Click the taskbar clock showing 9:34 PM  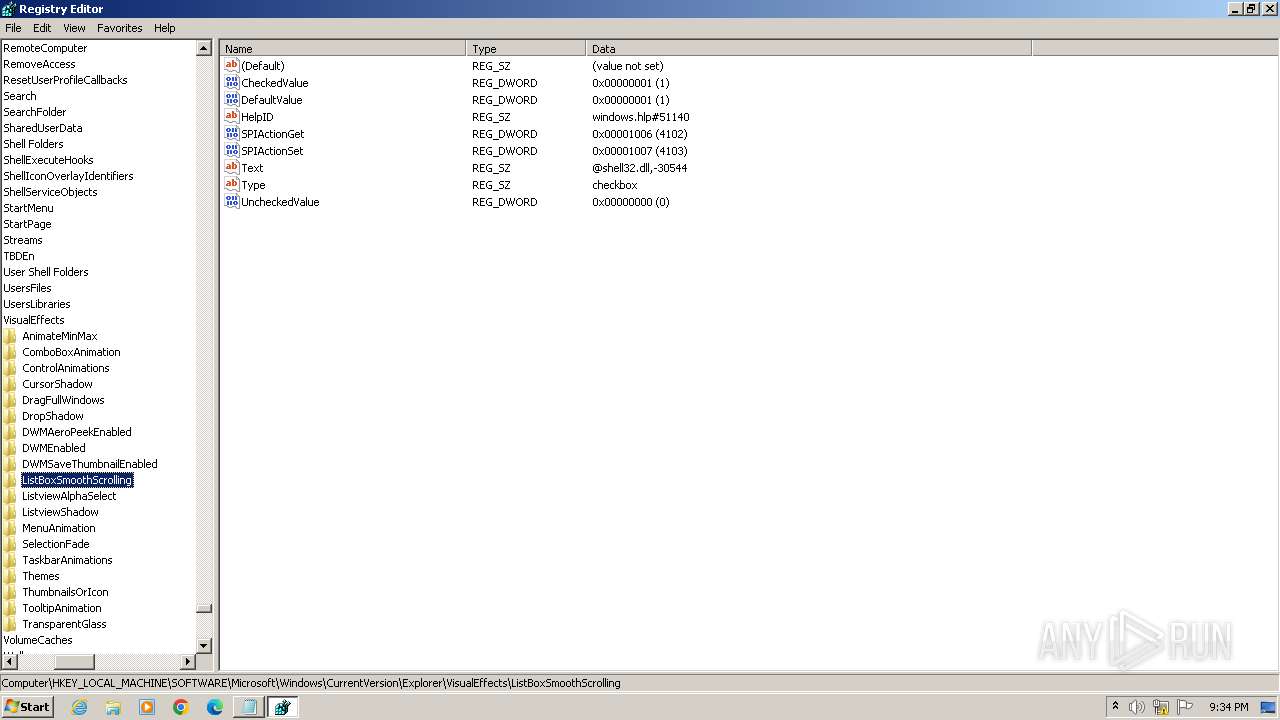coord(1228,707)
